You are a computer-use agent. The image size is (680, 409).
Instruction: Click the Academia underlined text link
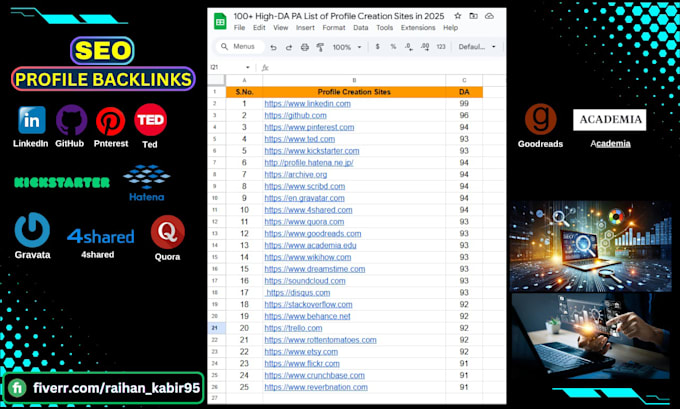point(610,144)
